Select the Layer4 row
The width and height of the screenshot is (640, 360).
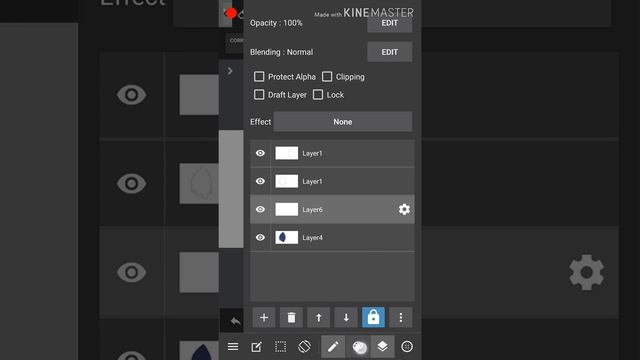332,238
